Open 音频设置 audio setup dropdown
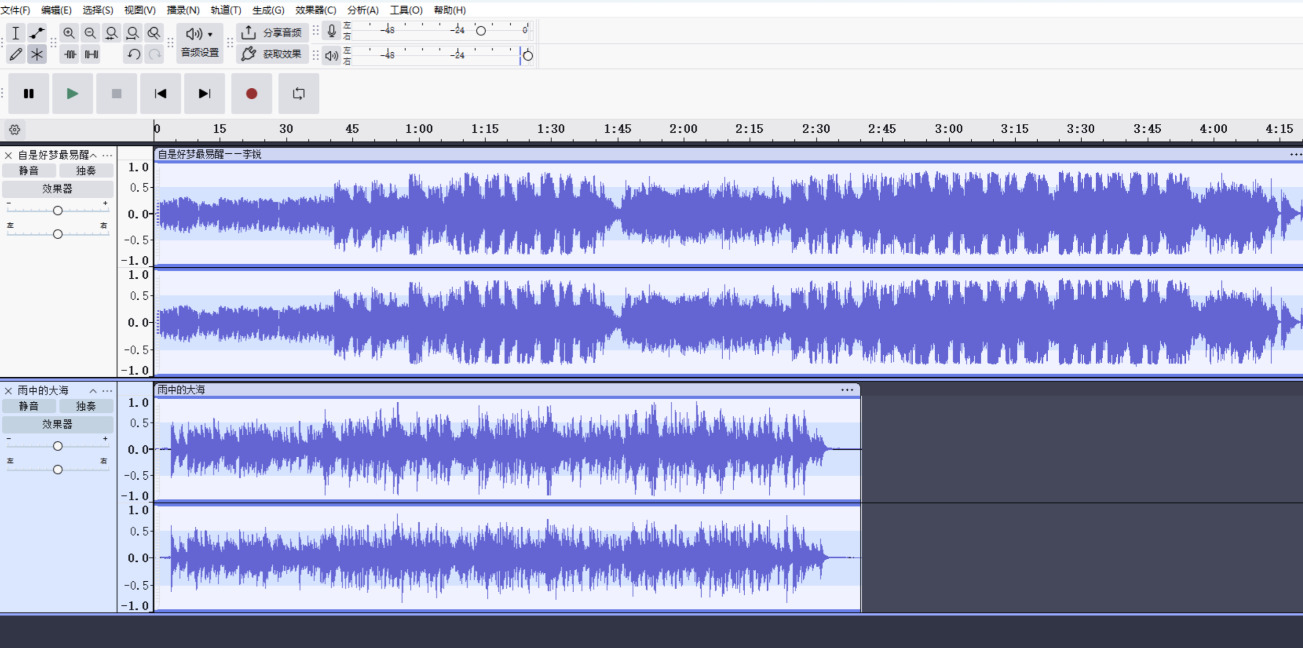This screenshot has width=1303, height=648. pos(200,43)
